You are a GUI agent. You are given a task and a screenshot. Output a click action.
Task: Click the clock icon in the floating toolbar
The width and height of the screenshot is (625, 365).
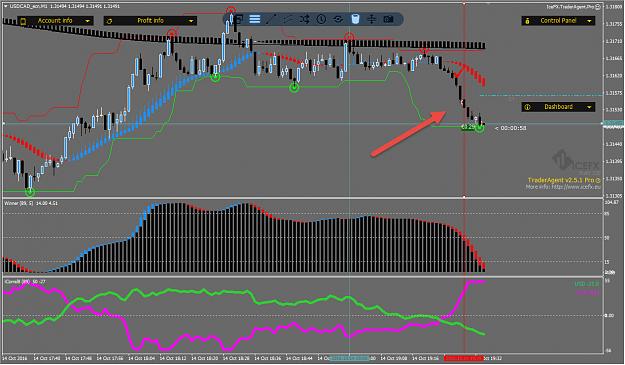point(321,19)
